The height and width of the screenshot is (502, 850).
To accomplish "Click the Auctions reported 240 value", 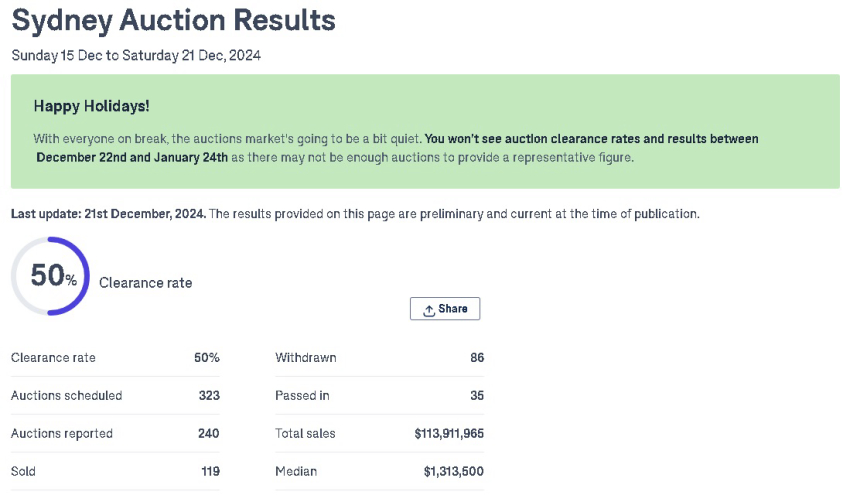I will coord(209,434).
